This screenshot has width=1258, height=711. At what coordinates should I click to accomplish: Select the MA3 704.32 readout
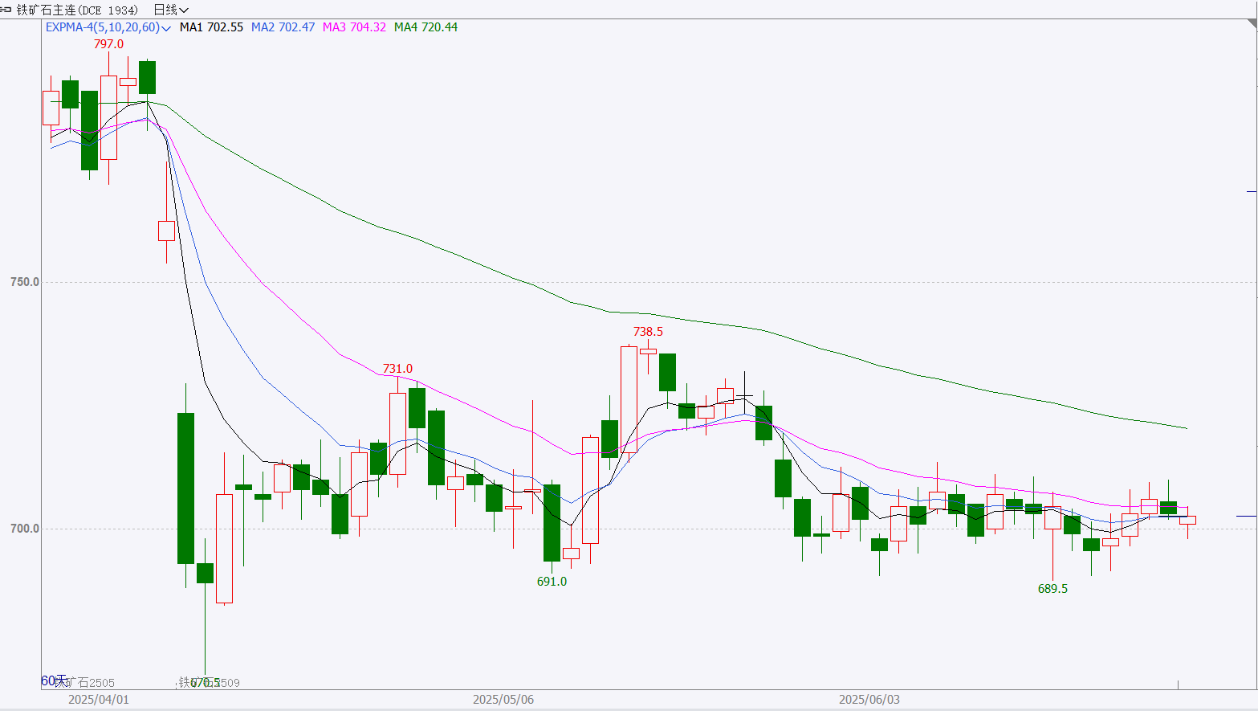click(355, 27)
